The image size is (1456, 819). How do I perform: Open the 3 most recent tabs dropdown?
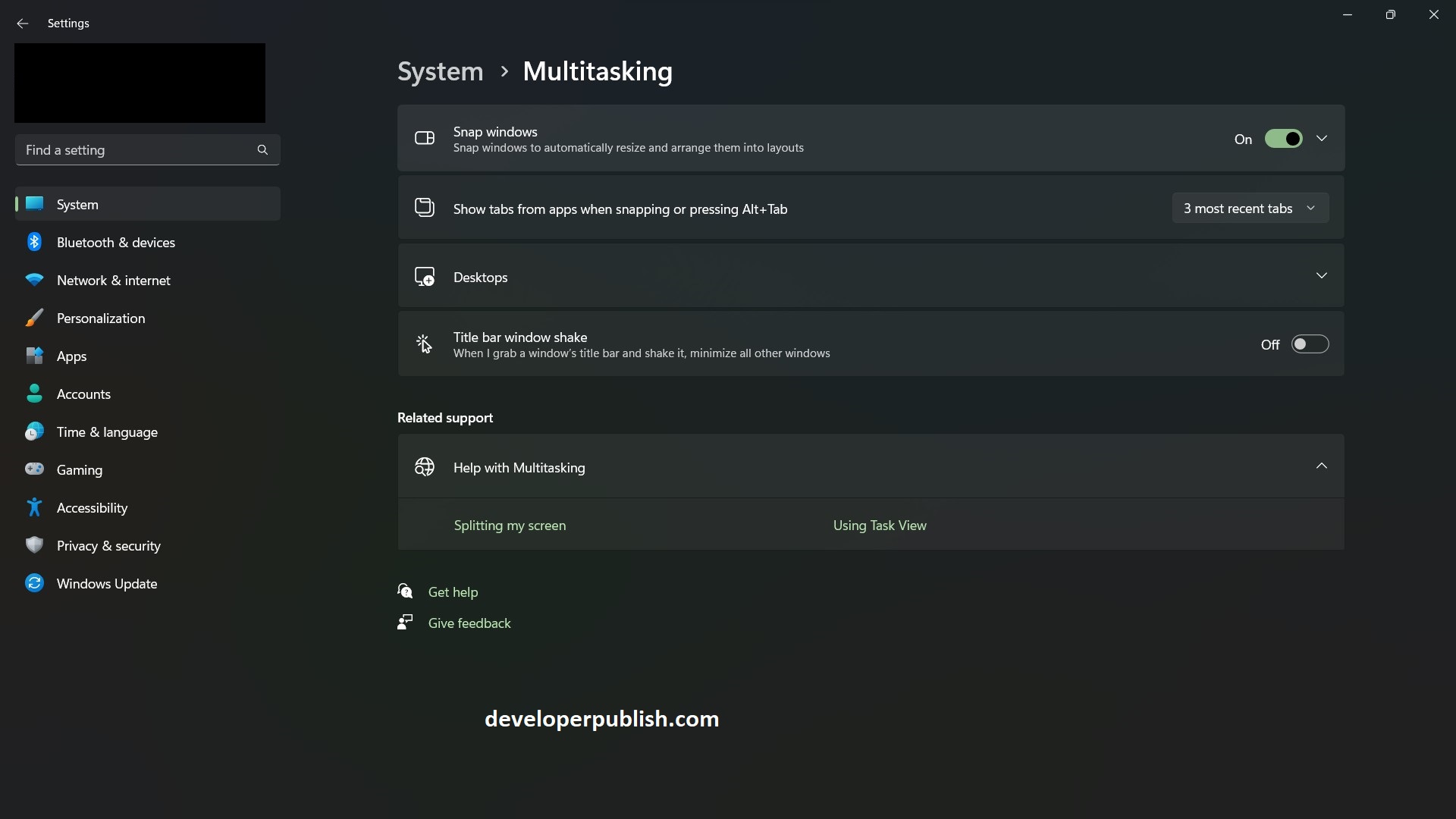1250,209
